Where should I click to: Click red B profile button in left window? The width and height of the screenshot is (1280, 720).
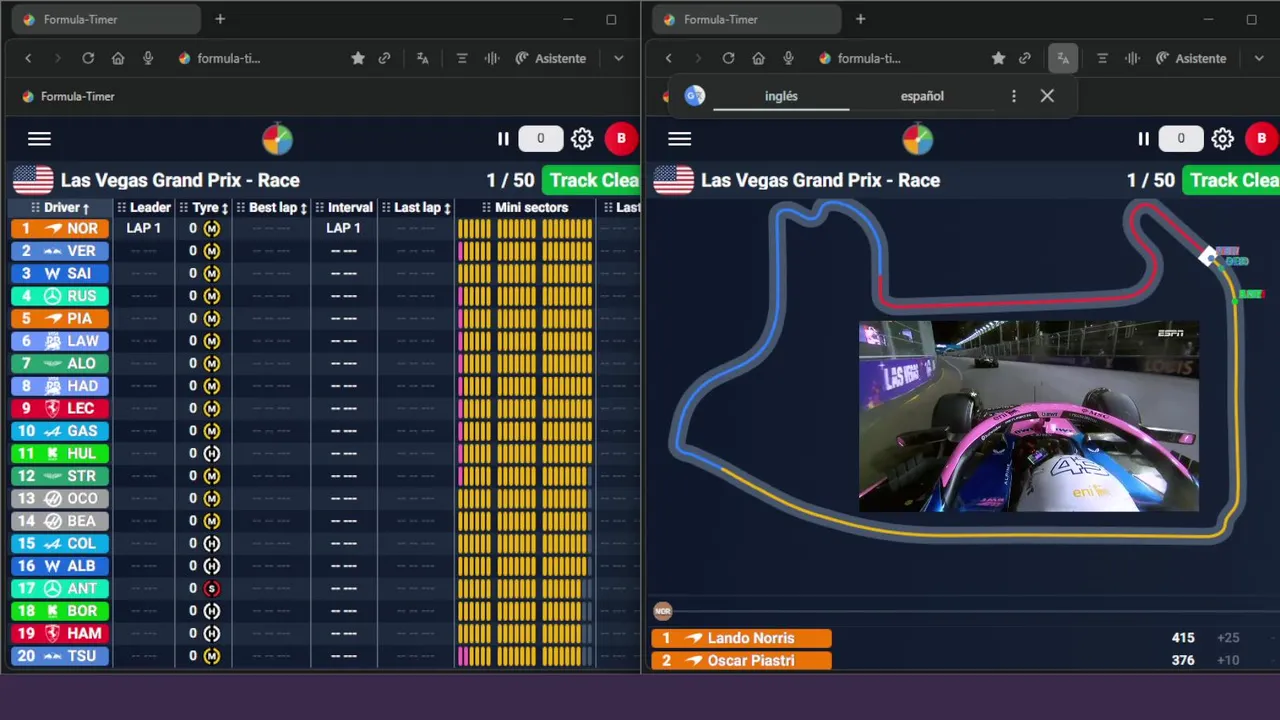coord(621,139)
